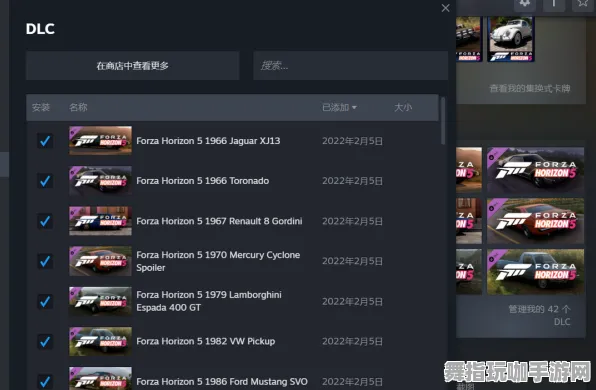Viewport: 596px width, 390px height.
Task: Open the blue pickup DLC tile in background
Action: [x=535, y=272]
